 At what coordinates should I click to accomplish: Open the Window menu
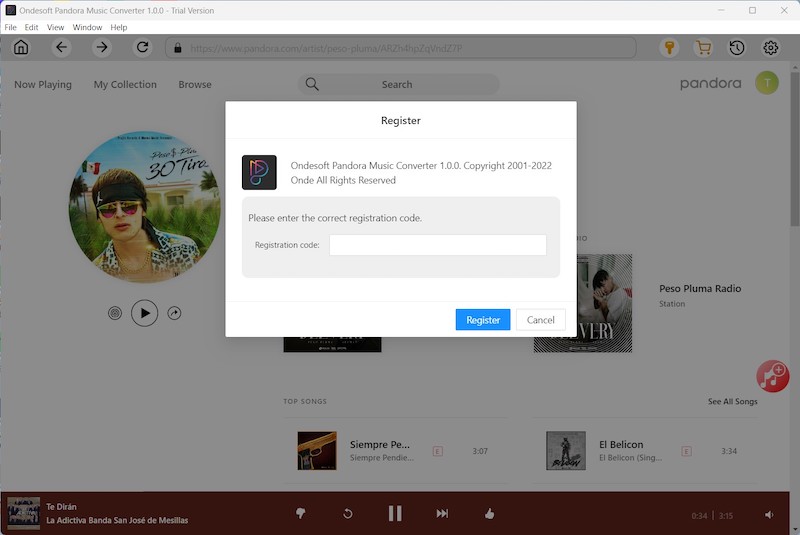click(87, 27)
